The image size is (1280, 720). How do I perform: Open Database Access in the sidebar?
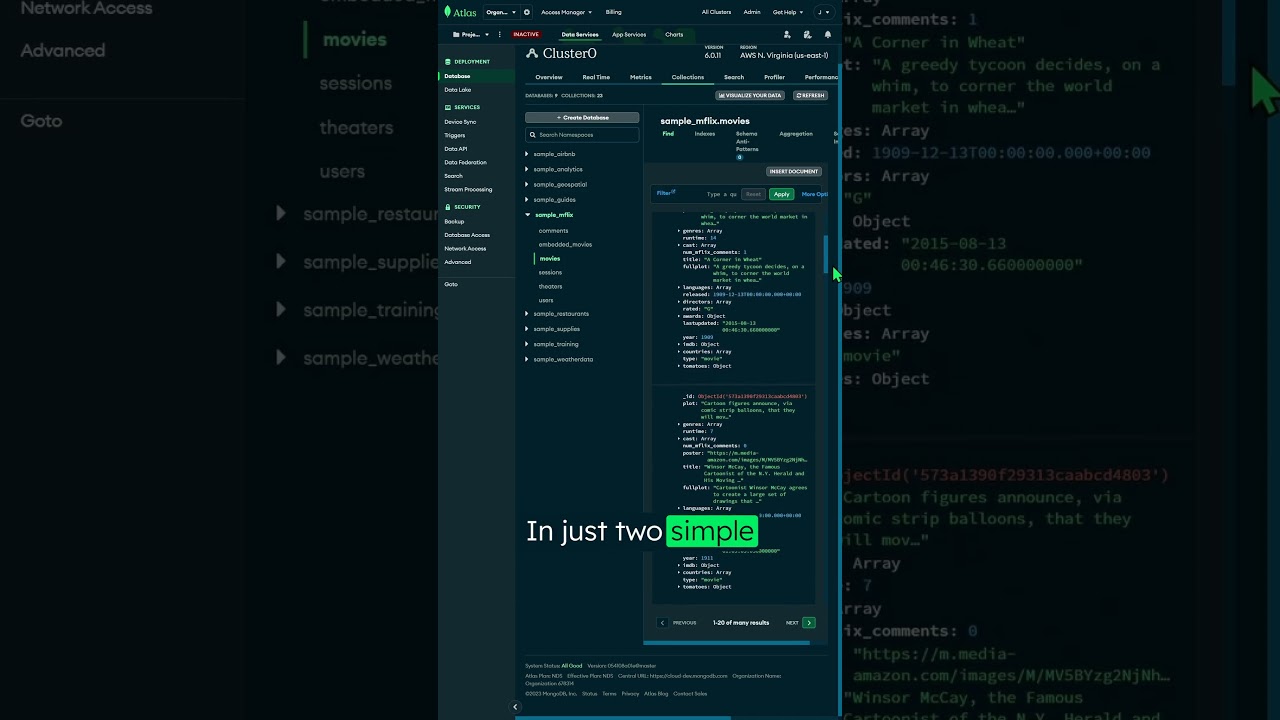pyautogui.click(x=467, y=235)
